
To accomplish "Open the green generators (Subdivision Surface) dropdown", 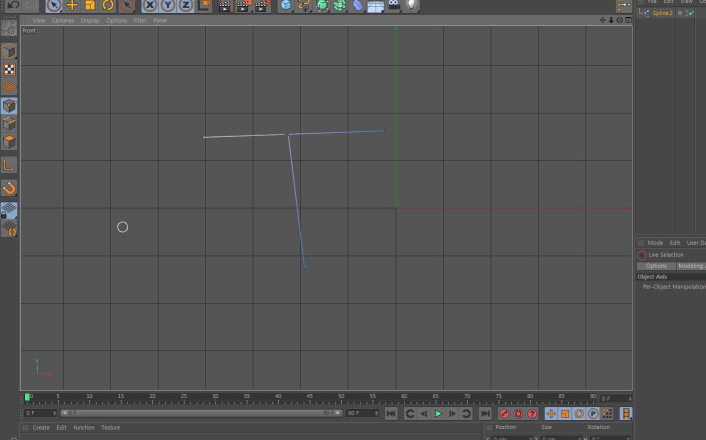I will [x=322, y=5].
